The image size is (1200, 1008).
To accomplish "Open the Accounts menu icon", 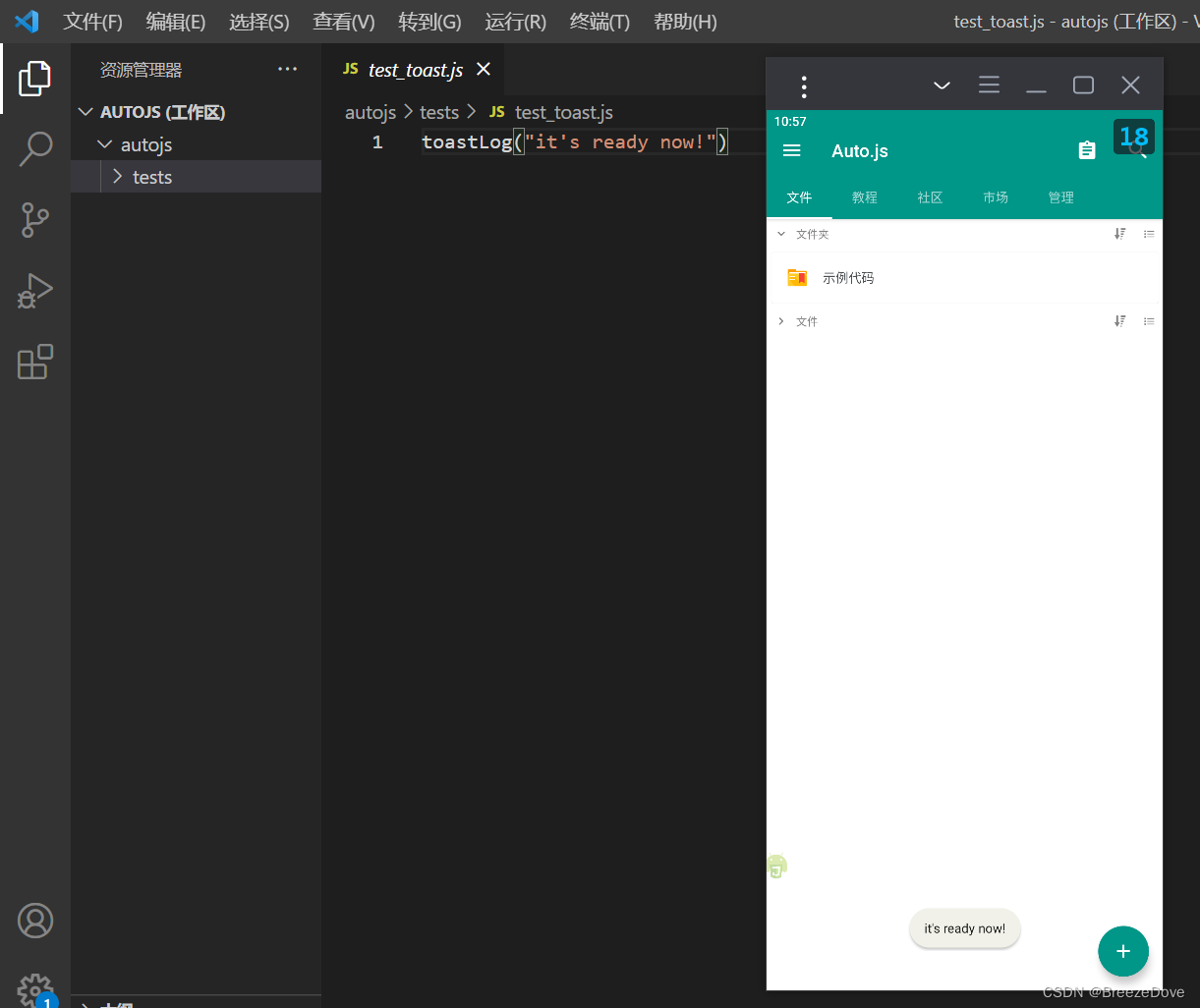I will (x=35, y=921).
